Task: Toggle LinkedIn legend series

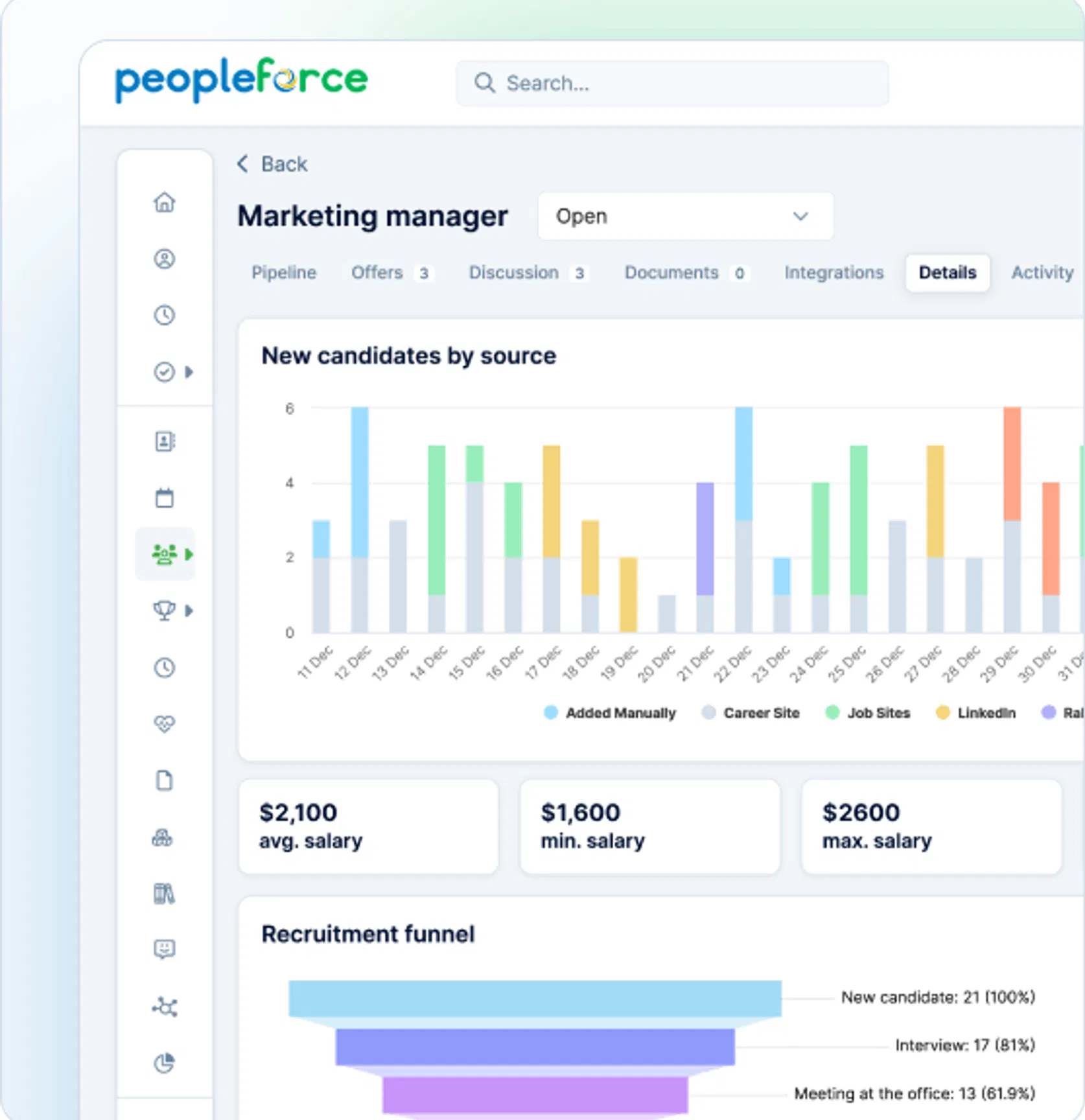Action: point(976,713)
